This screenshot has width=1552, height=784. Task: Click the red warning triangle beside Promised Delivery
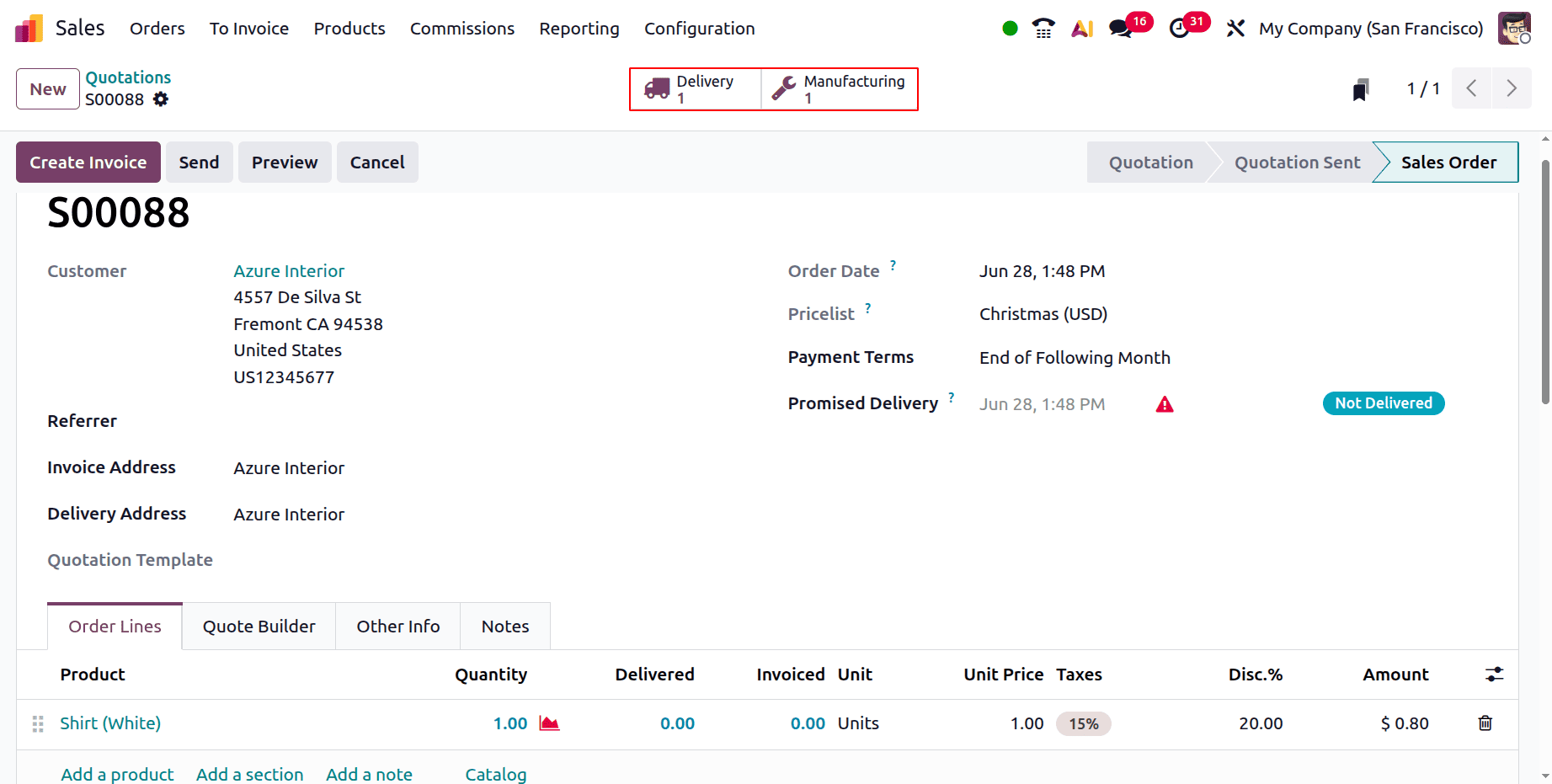tap(1165, 405)
